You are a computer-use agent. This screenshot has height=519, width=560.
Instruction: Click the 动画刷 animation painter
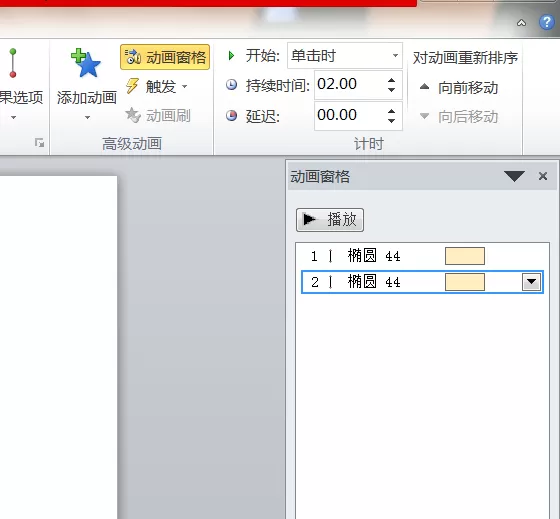[x=158, y=115]
